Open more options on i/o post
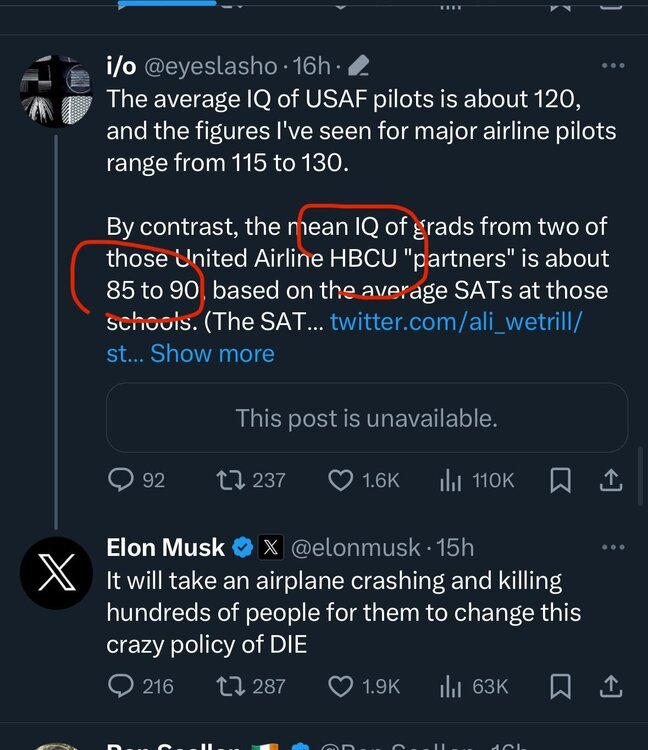The height and width of the screenshot is (750, 648). (612, 66)
